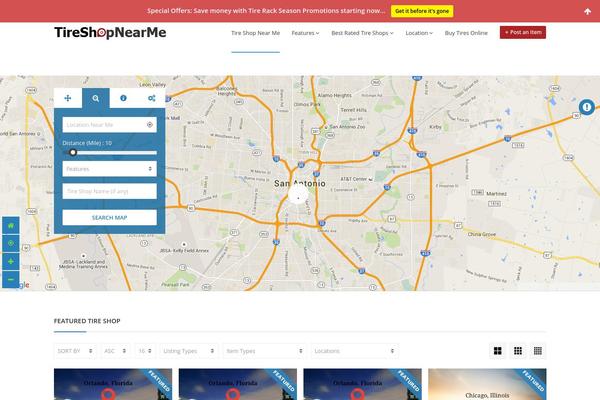Screen dimensions: 600x400
Task: Click the home map control icon
Action: point(11,225)
